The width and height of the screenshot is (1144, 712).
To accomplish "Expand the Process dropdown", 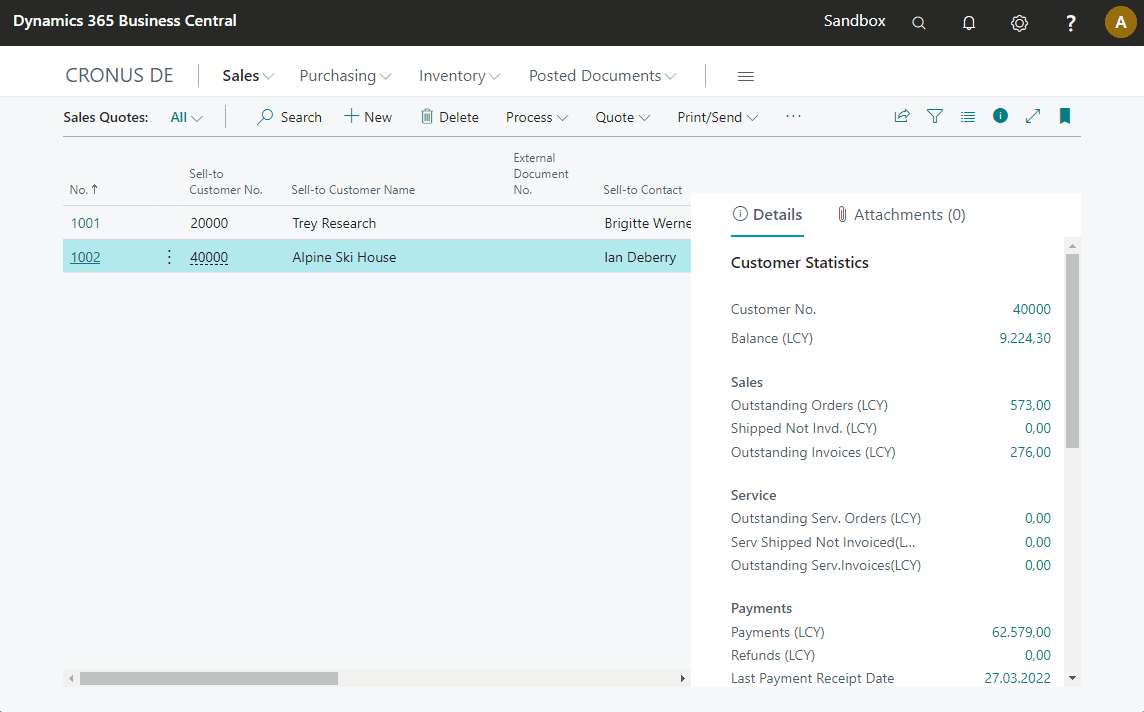I will tap(536, 117).
